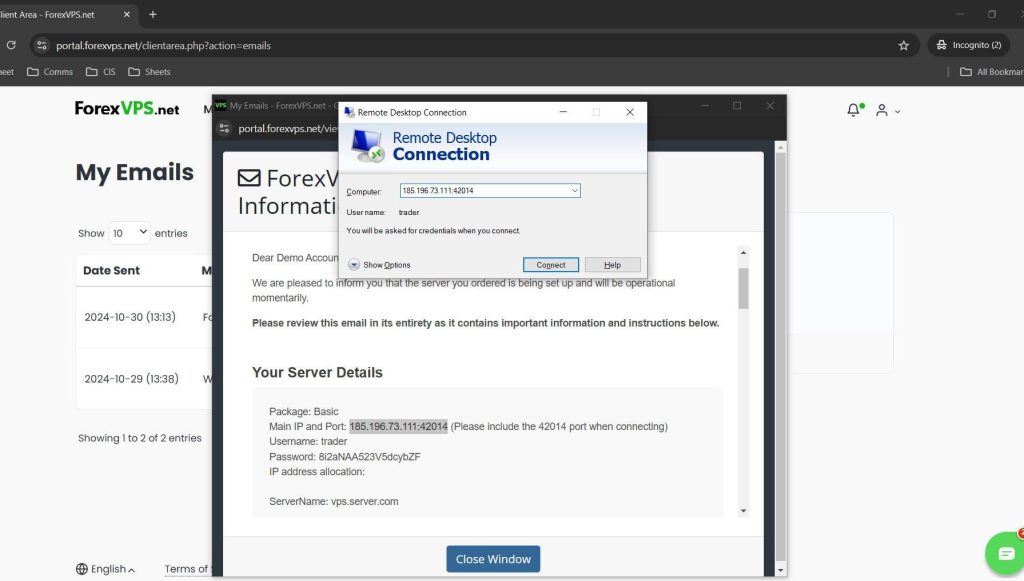Click Connect in Remote Desktop Connection
Screen dimensions: 1024x581
coord(551,264)
